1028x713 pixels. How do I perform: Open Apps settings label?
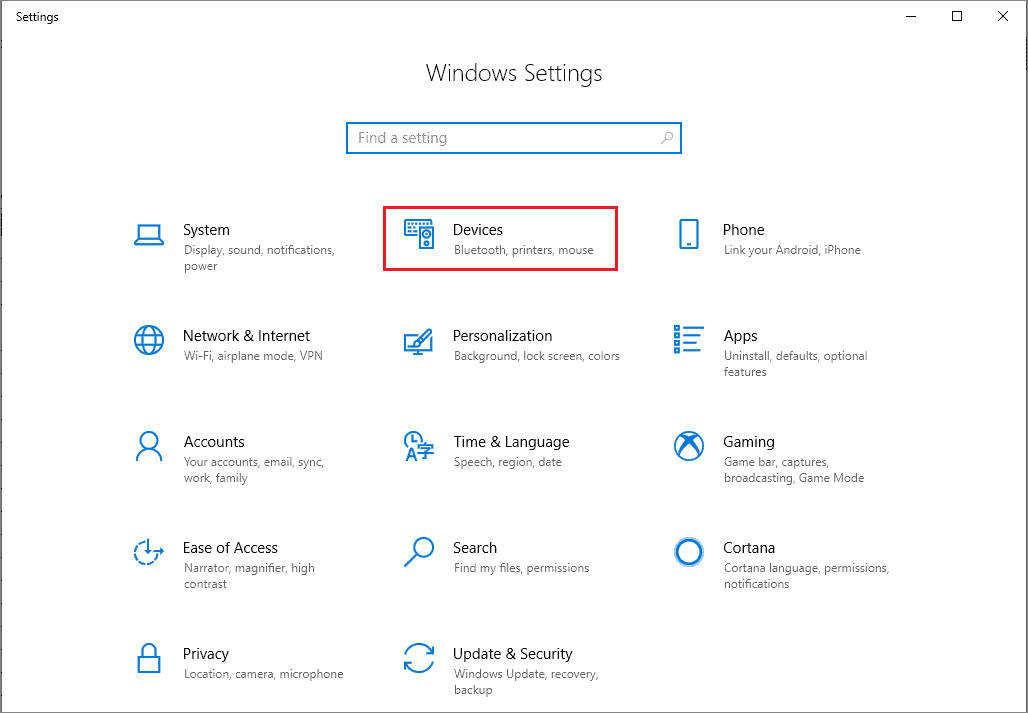pyautogui.click(x=740, y=336)
